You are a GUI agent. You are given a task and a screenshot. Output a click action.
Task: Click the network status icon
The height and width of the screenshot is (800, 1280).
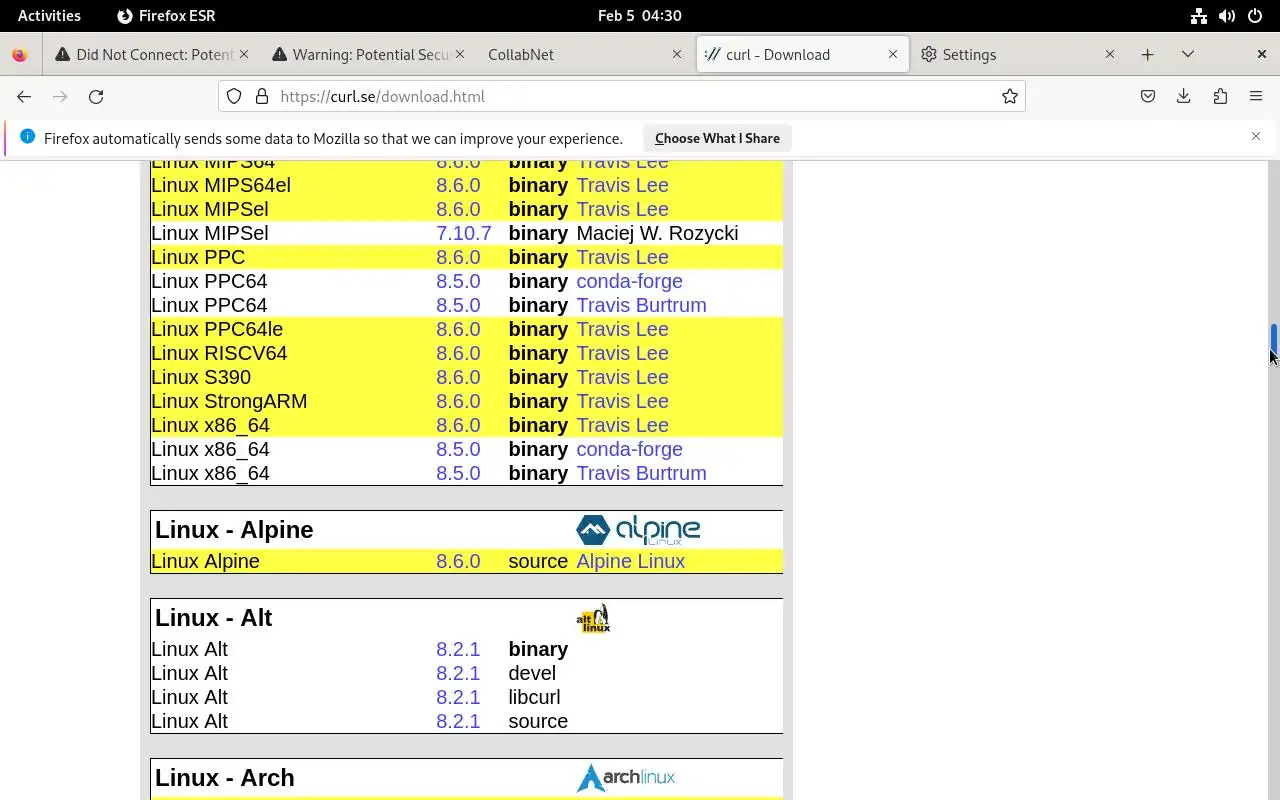pos(1199,15)
